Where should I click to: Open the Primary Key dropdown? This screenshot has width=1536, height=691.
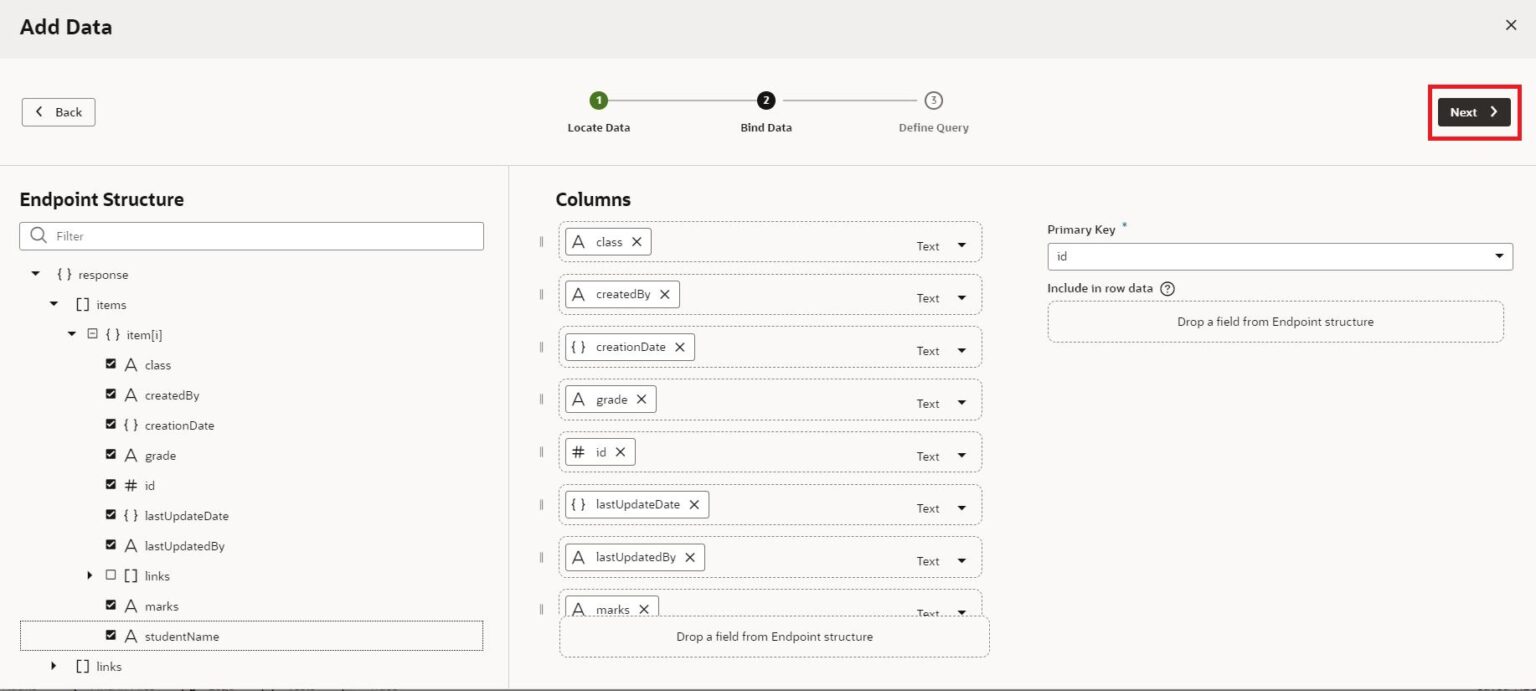(1499, 256)
